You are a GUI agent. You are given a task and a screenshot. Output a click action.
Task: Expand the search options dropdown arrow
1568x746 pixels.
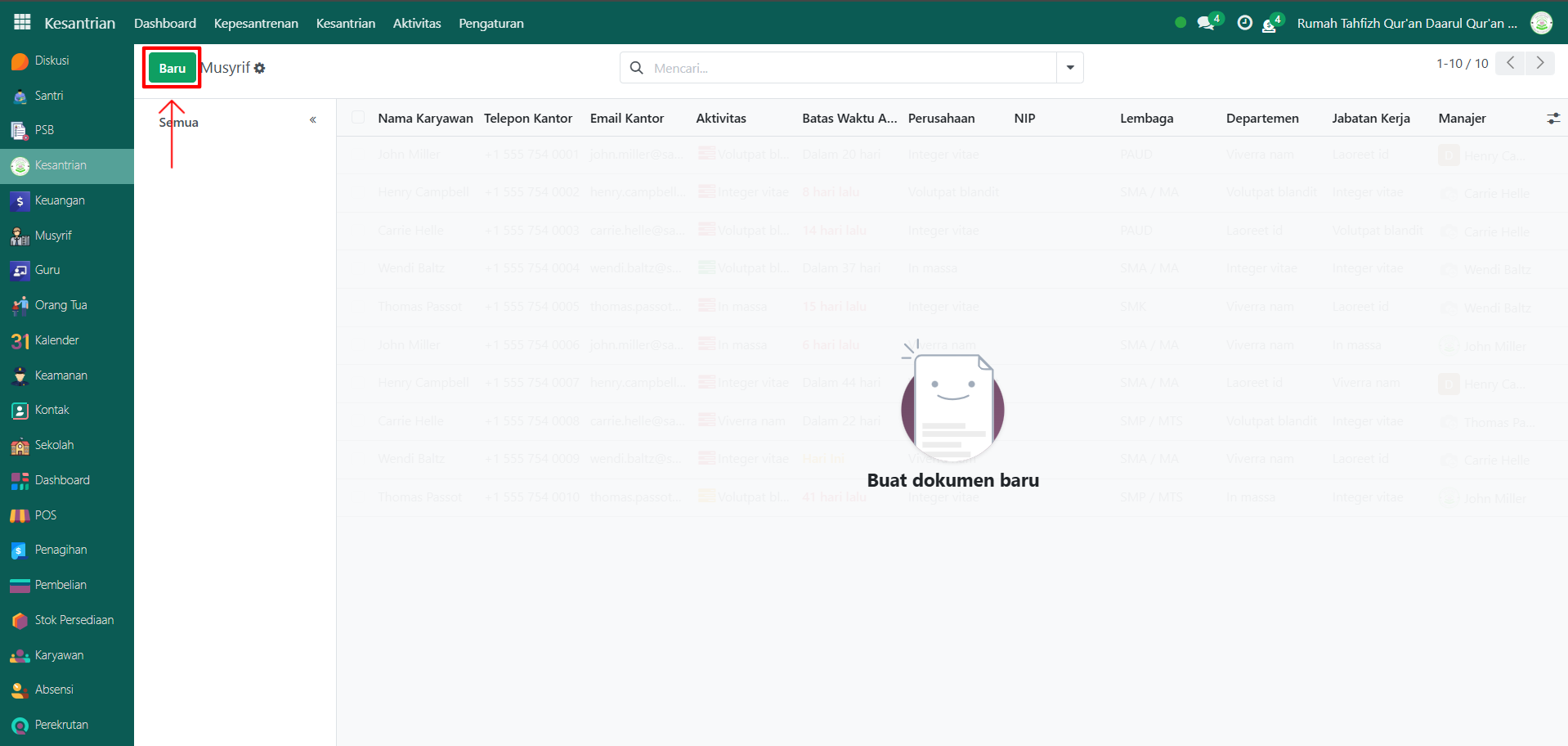point(1069,68)
